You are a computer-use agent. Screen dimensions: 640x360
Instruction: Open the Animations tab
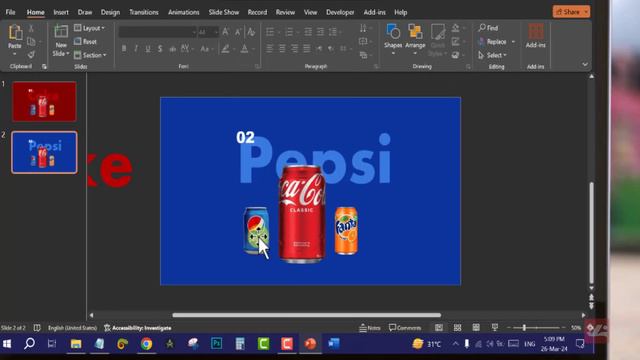[184, 12]
